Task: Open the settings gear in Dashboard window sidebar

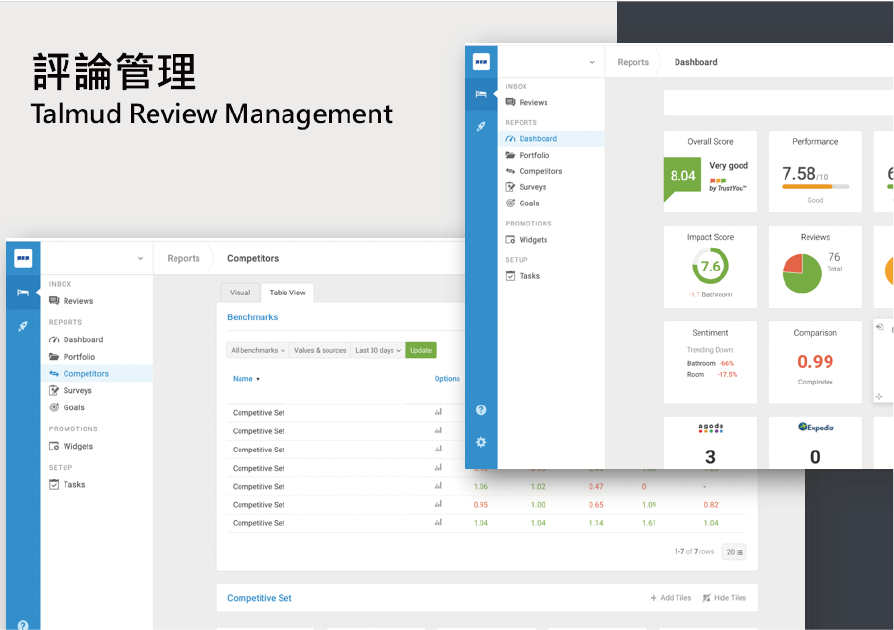Action: tap(481, 442)
